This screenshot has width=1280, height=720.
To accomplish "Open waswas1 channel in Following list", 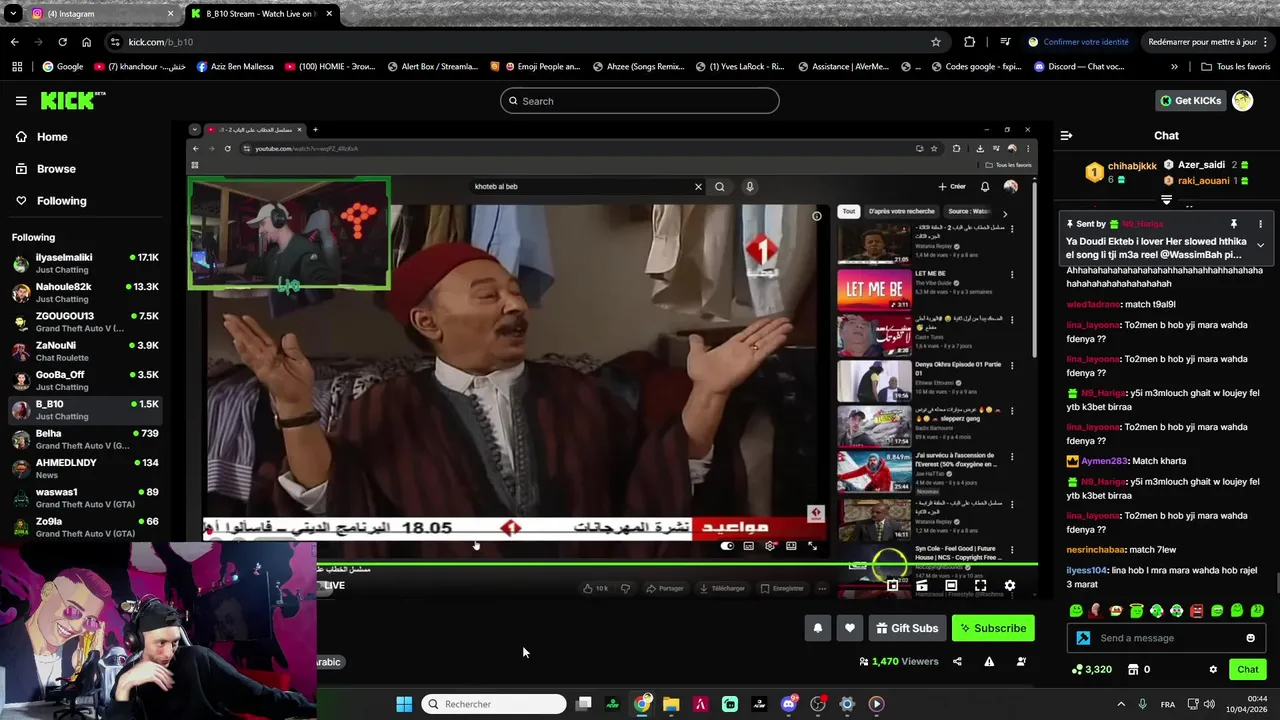I will [85, 498].
